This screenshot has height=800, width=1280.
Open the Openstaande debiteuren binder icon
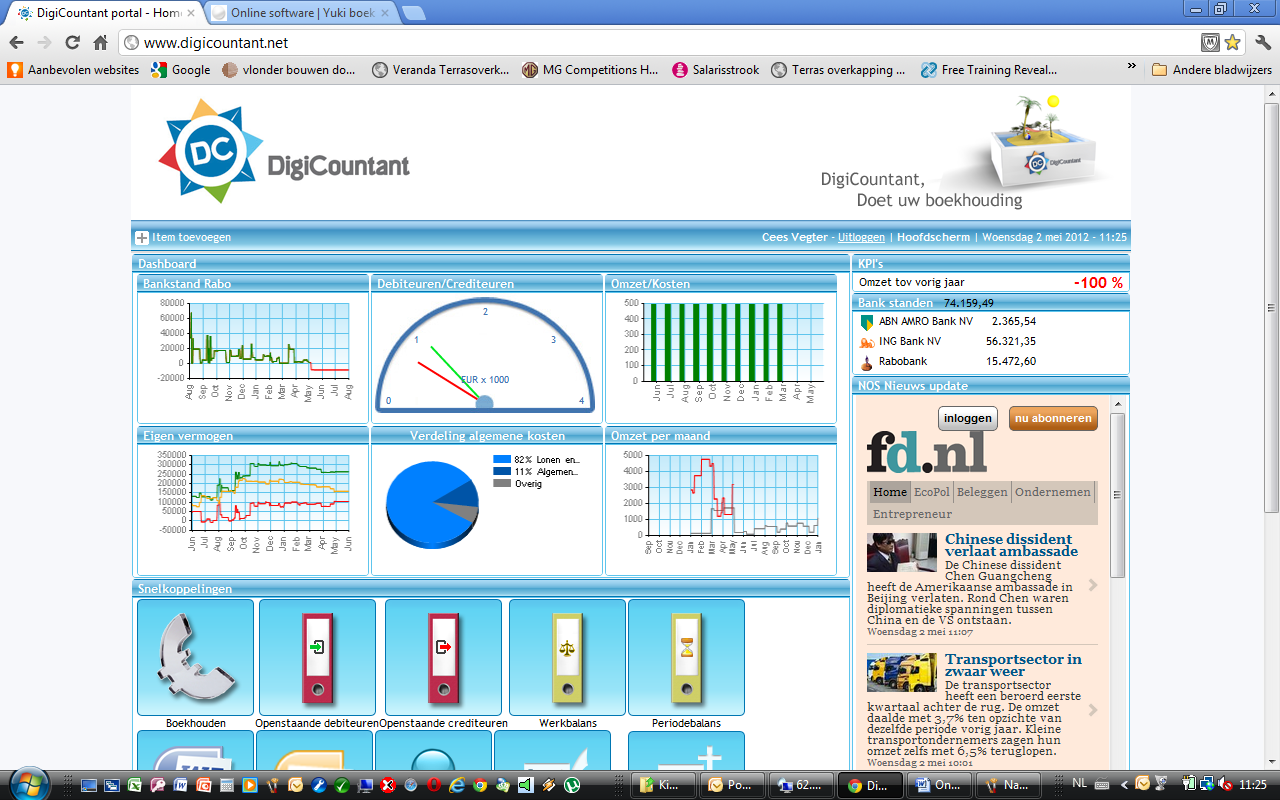(x=317, y=657)
